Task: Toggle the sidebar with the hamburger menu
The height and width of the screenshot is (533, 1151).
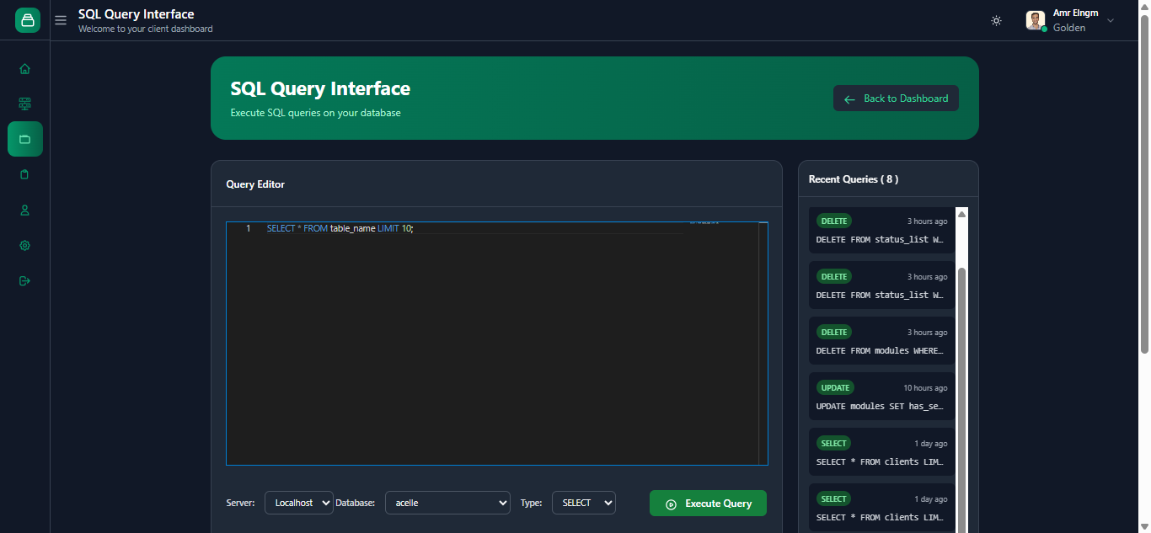Action: [x=61, y=20]
